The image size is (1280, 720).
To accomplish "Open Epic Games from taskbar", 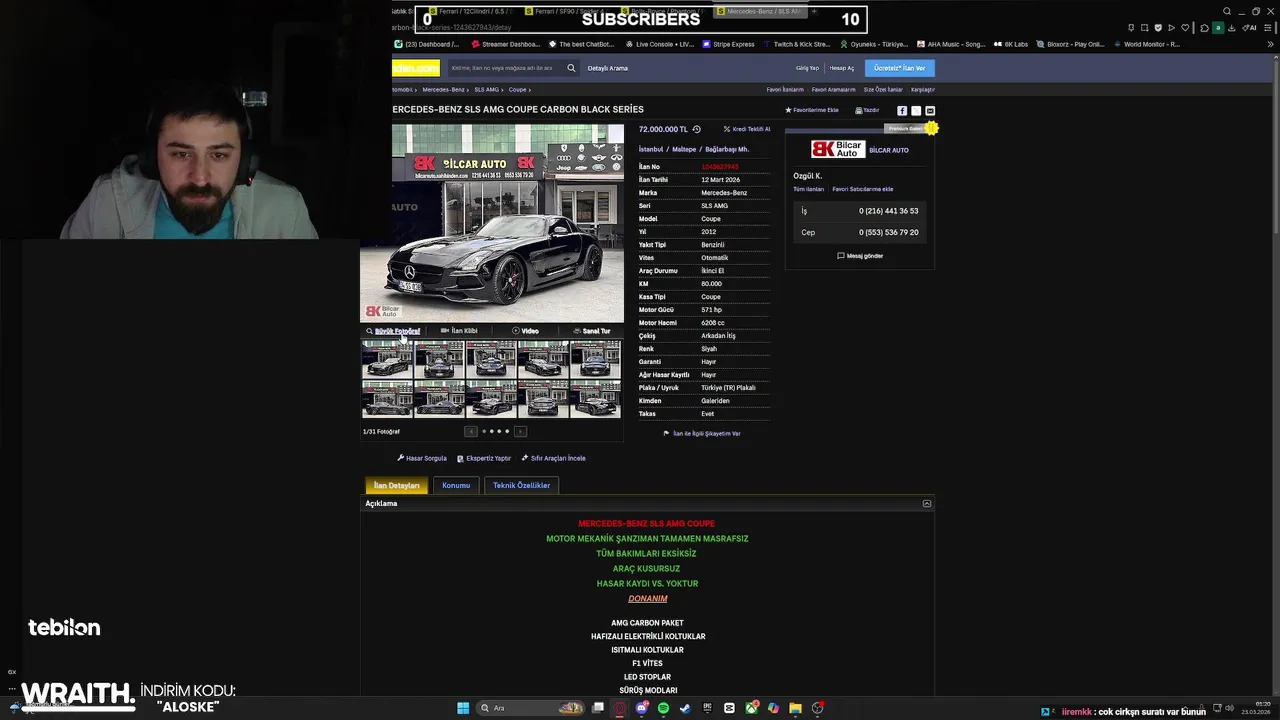I will pyautogui.click(x=707, y=708).
